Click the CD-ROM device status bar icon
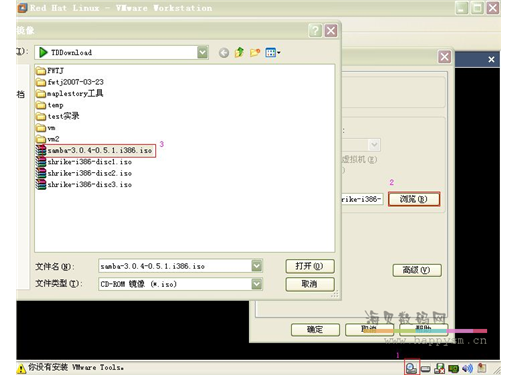Screen dimensions: 516x375 [412, 368]
